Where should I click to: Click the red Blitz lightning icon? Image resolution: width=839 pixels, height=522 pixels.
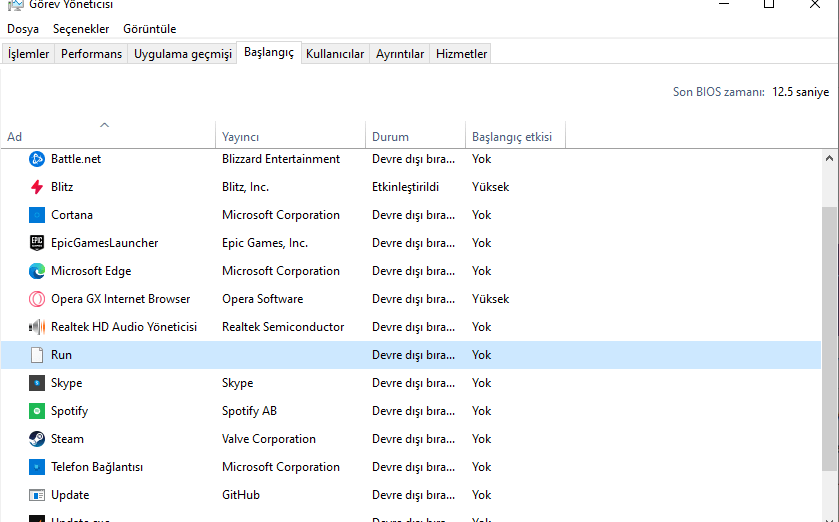coord(36,187)
